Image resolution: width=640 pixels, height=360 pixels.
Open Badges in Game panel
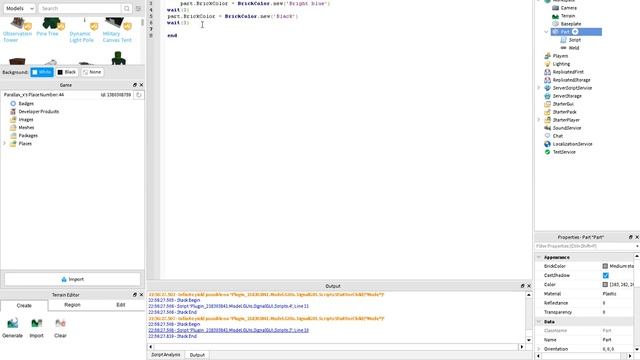click(x=26, y=104)
